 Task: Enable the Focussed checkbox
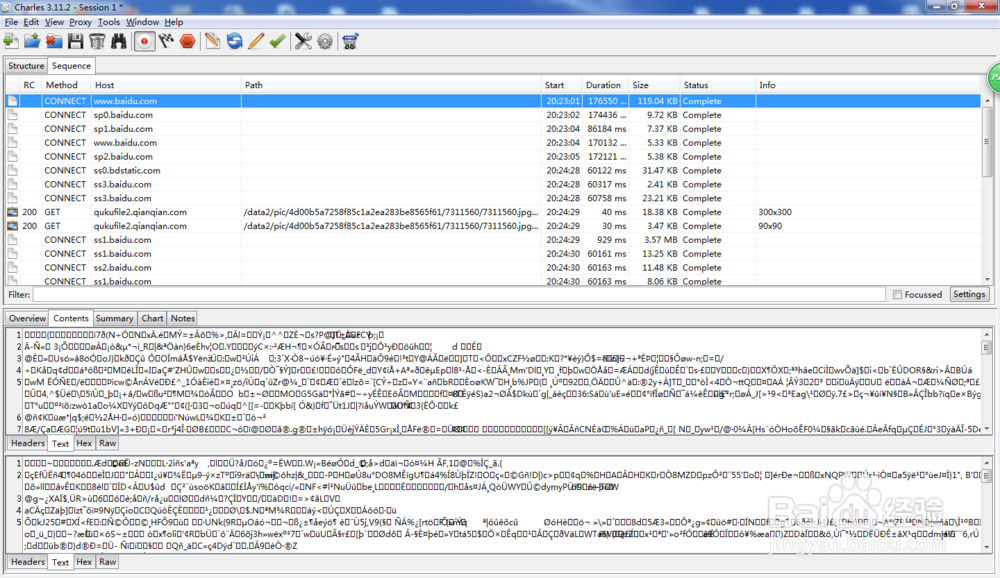coord(897,295)
